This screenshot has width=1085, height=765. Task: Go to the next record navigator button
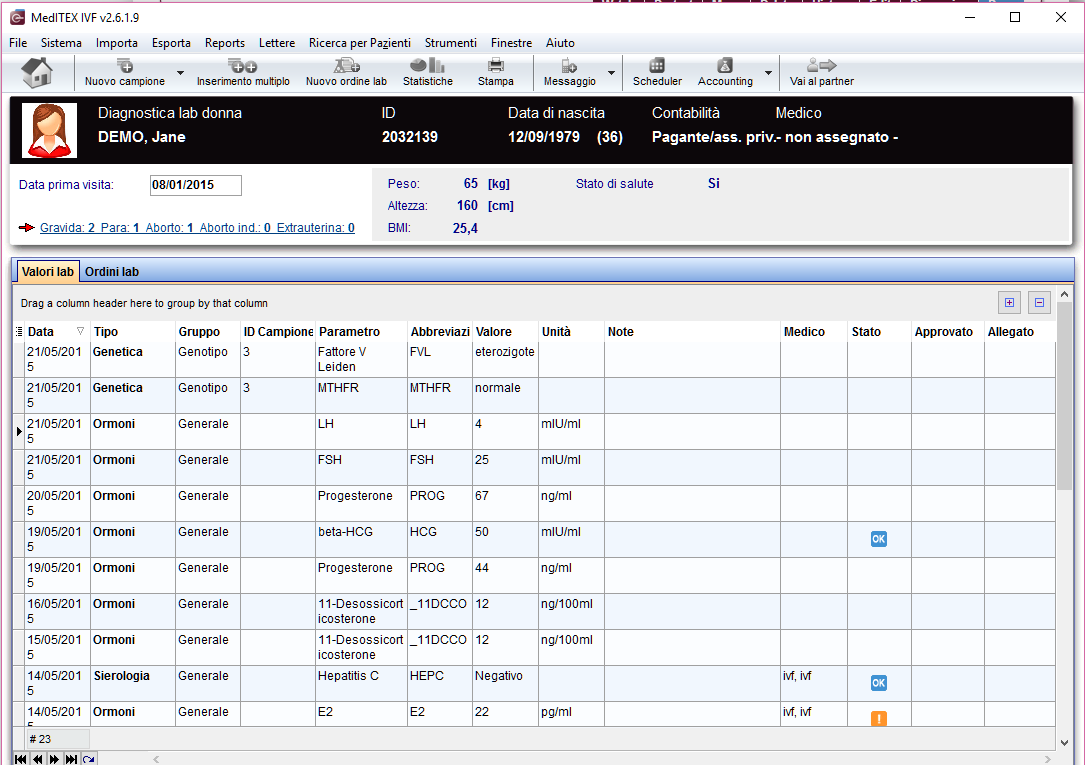point(54,759)
